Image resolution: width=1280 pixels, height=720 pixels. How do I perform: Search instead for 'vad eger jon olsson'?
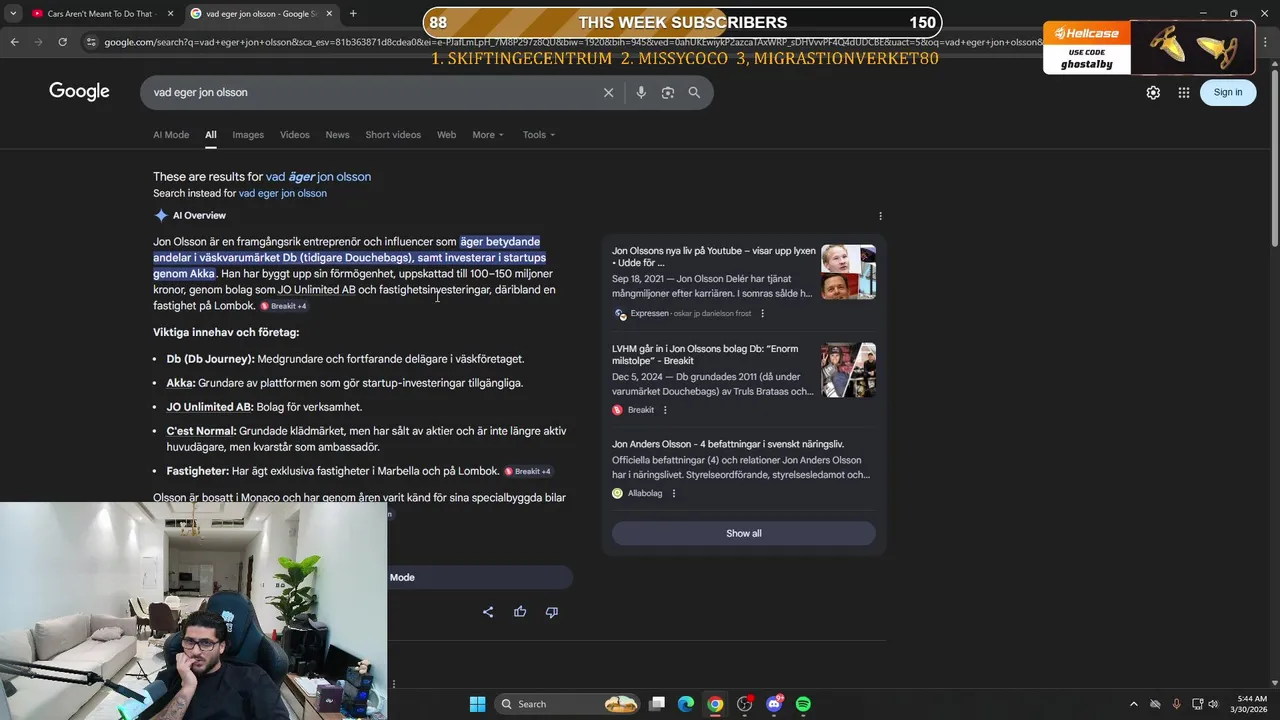(x=283, y=193)
